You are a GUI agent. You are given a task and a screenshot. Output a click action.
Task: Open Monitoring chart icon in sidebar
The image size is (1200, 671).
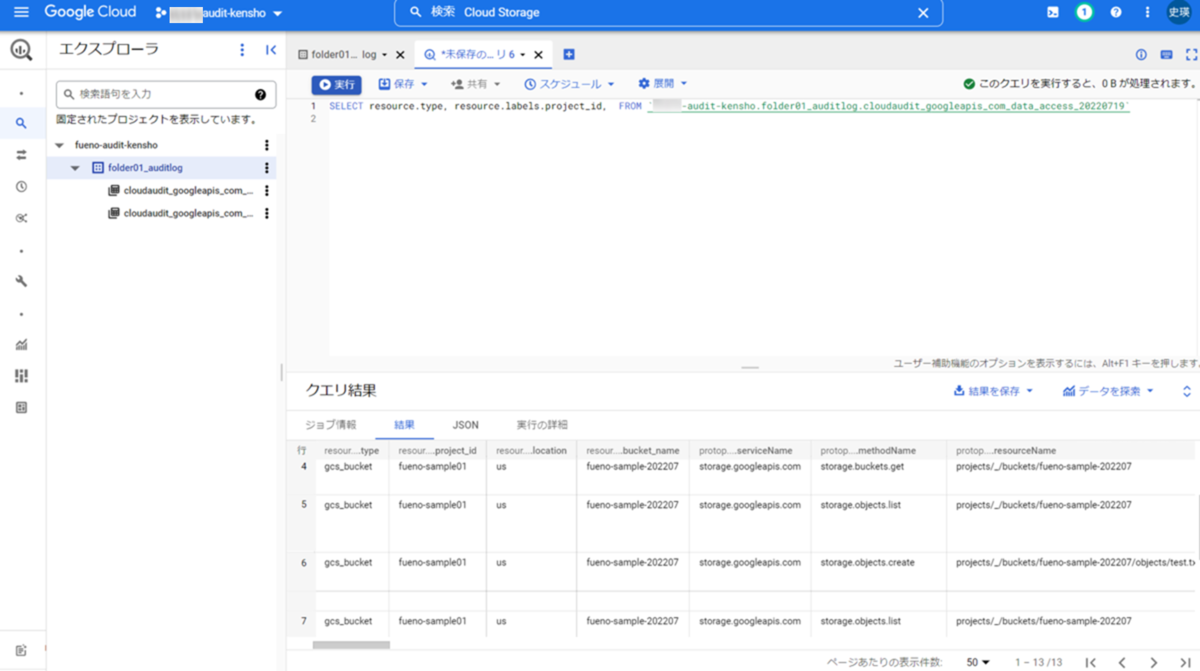point(21,345)
